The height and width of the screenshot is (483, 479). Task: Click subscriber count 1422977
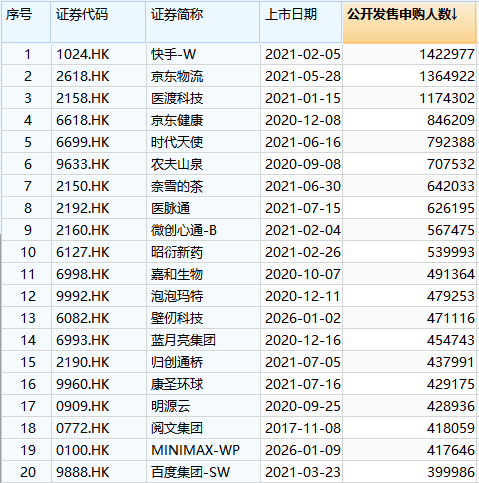409,54
